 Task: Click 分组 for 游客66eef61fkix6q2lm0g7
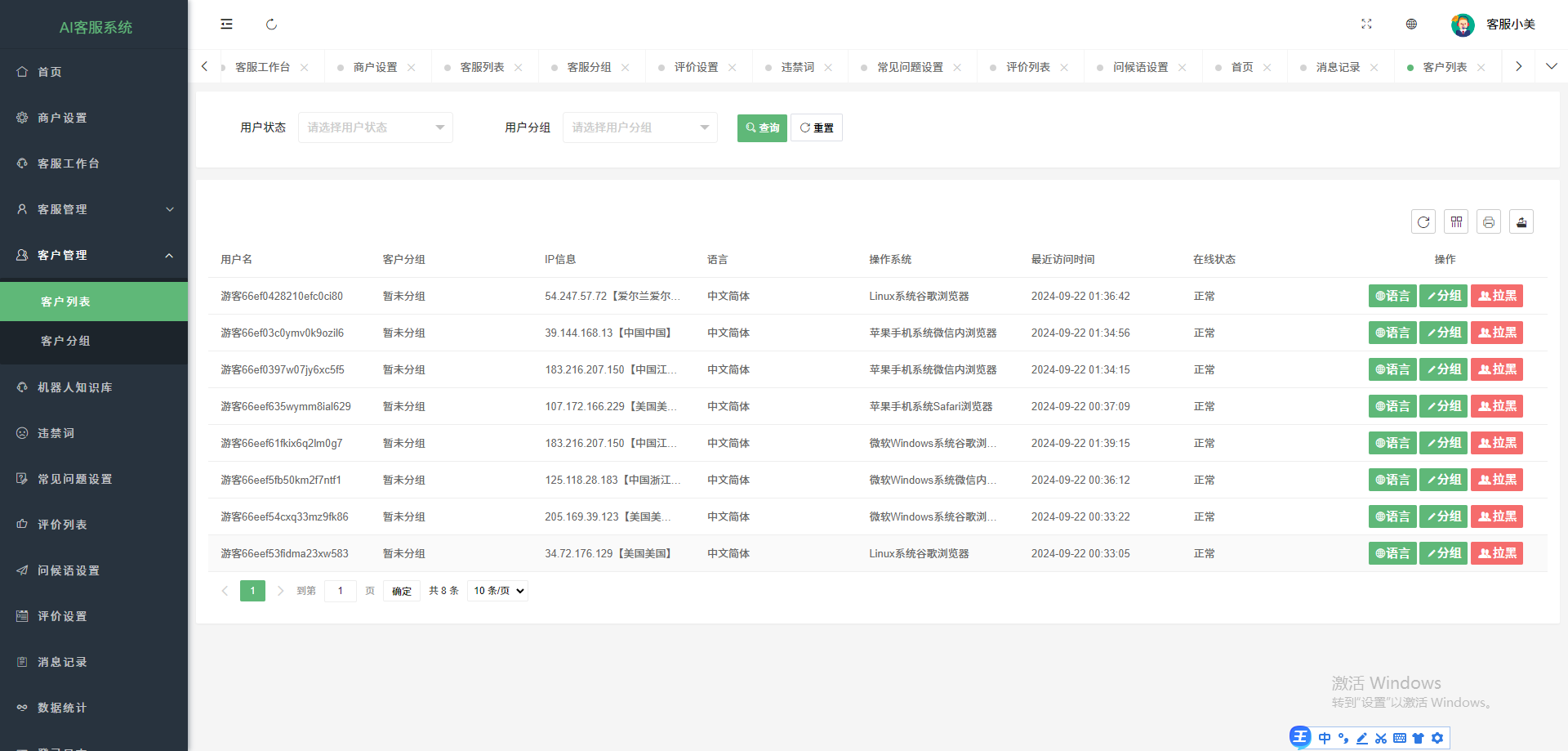(x=1444, y=443)
